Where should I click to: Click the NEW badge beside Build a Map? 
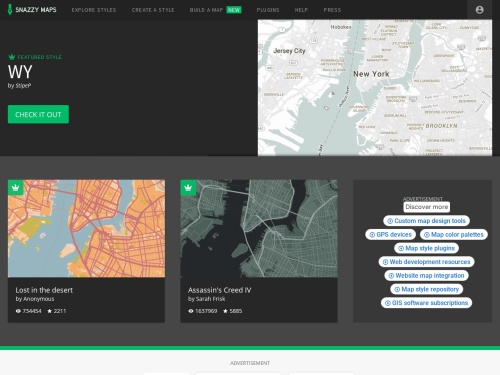pos(234,10)
